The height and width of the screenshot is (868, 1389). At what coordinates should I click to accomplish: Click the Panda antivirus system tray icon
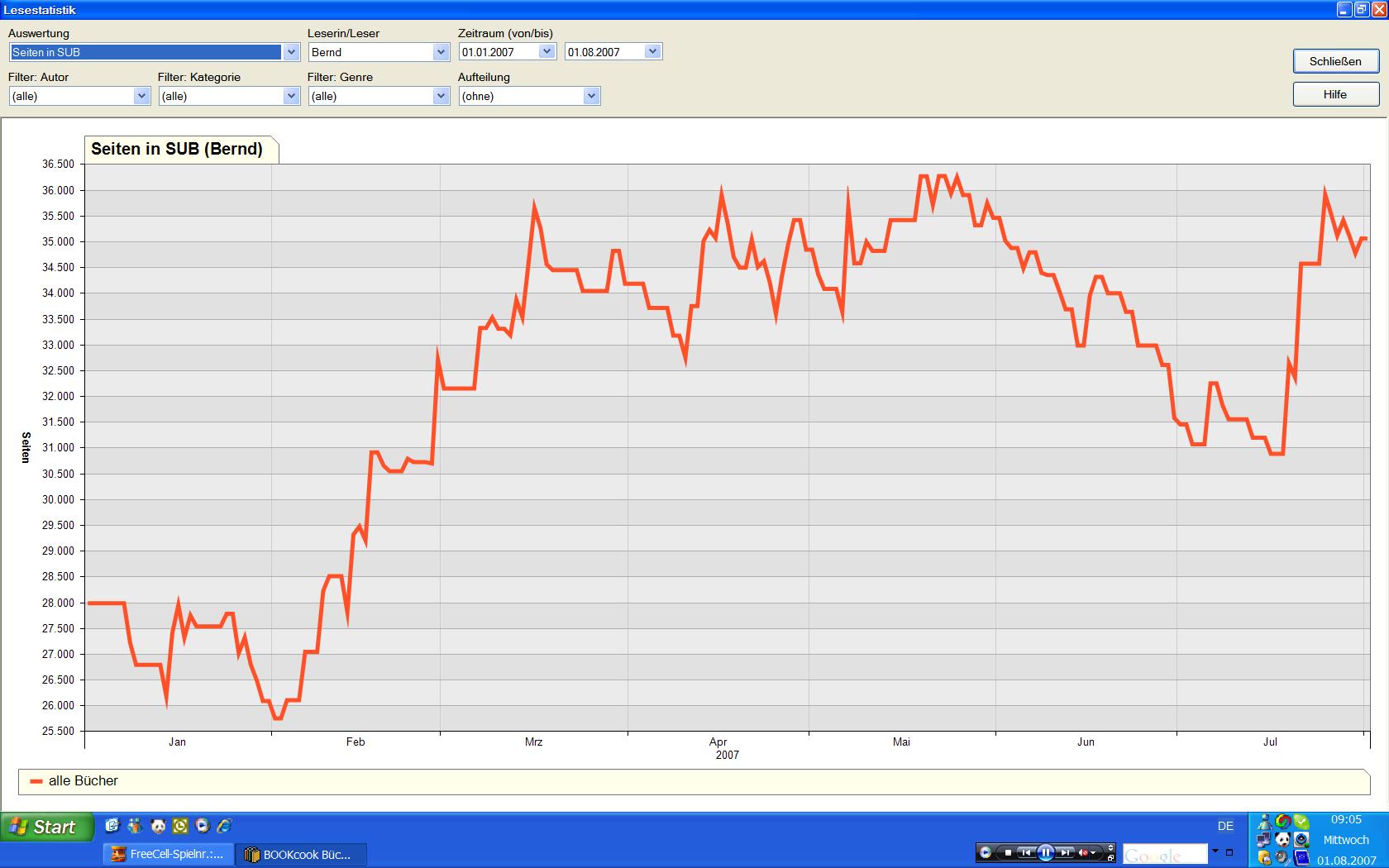1282,840
